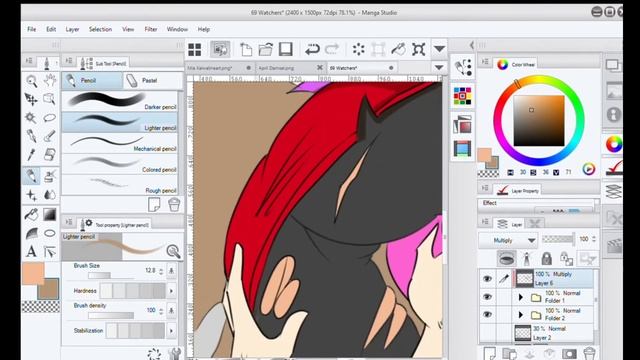The height and width of the screenshot is (360, 640).
Task: Expand Folder 2 in the layer list
Action: (x=520, y=315)
